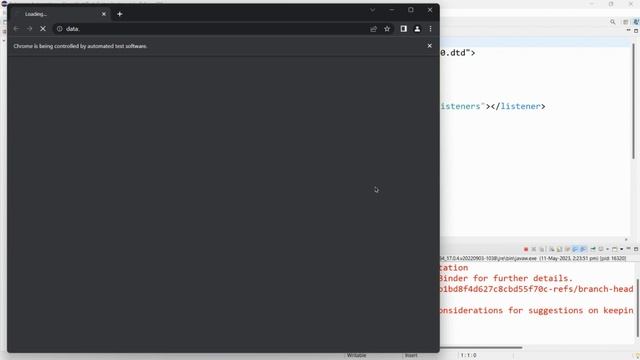640x360 pixels.
Task: Open display selected console button in Eclipse
Action: [601, 249]
